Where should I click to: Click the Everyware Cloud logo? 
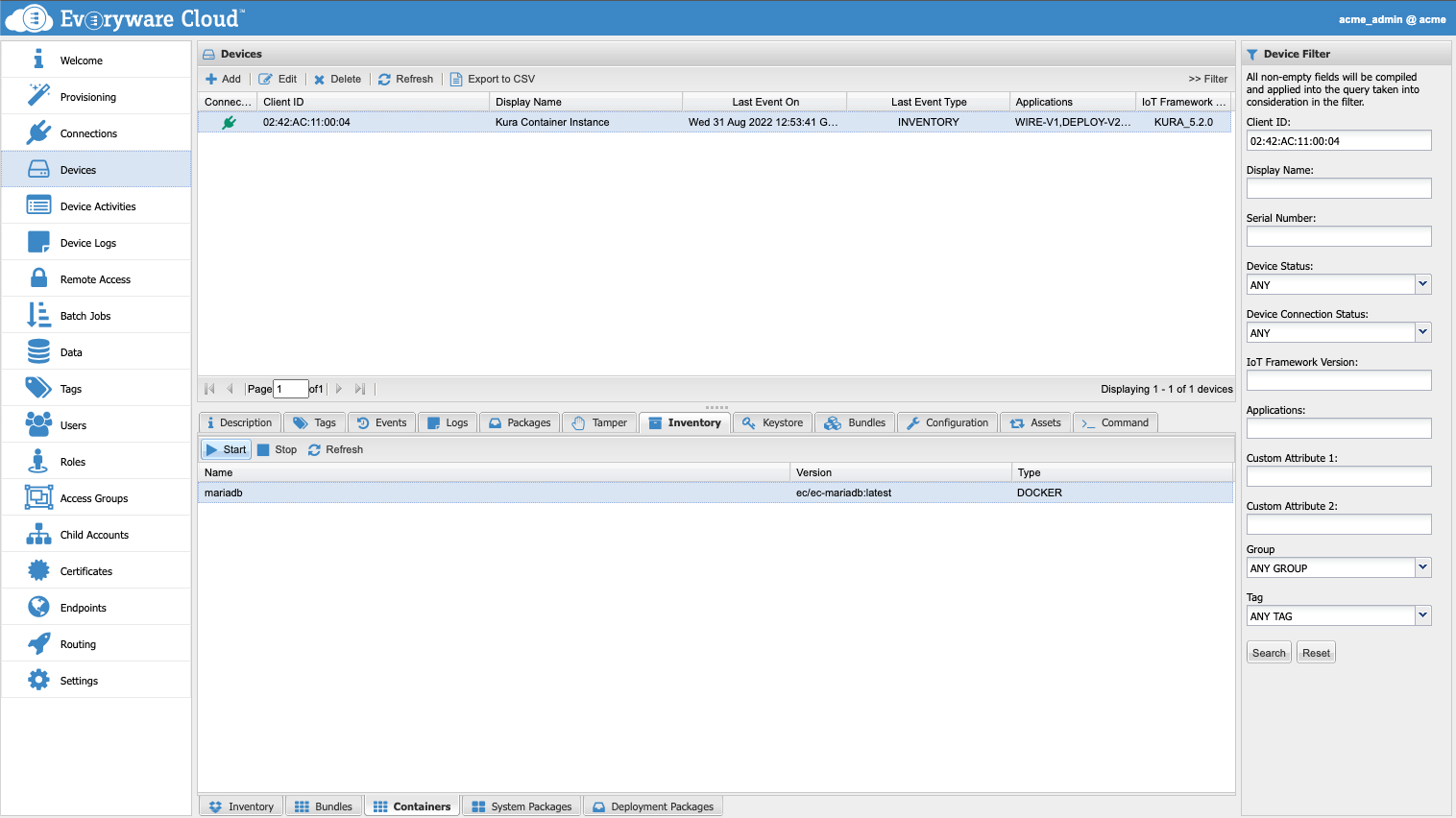coord(125,18)
